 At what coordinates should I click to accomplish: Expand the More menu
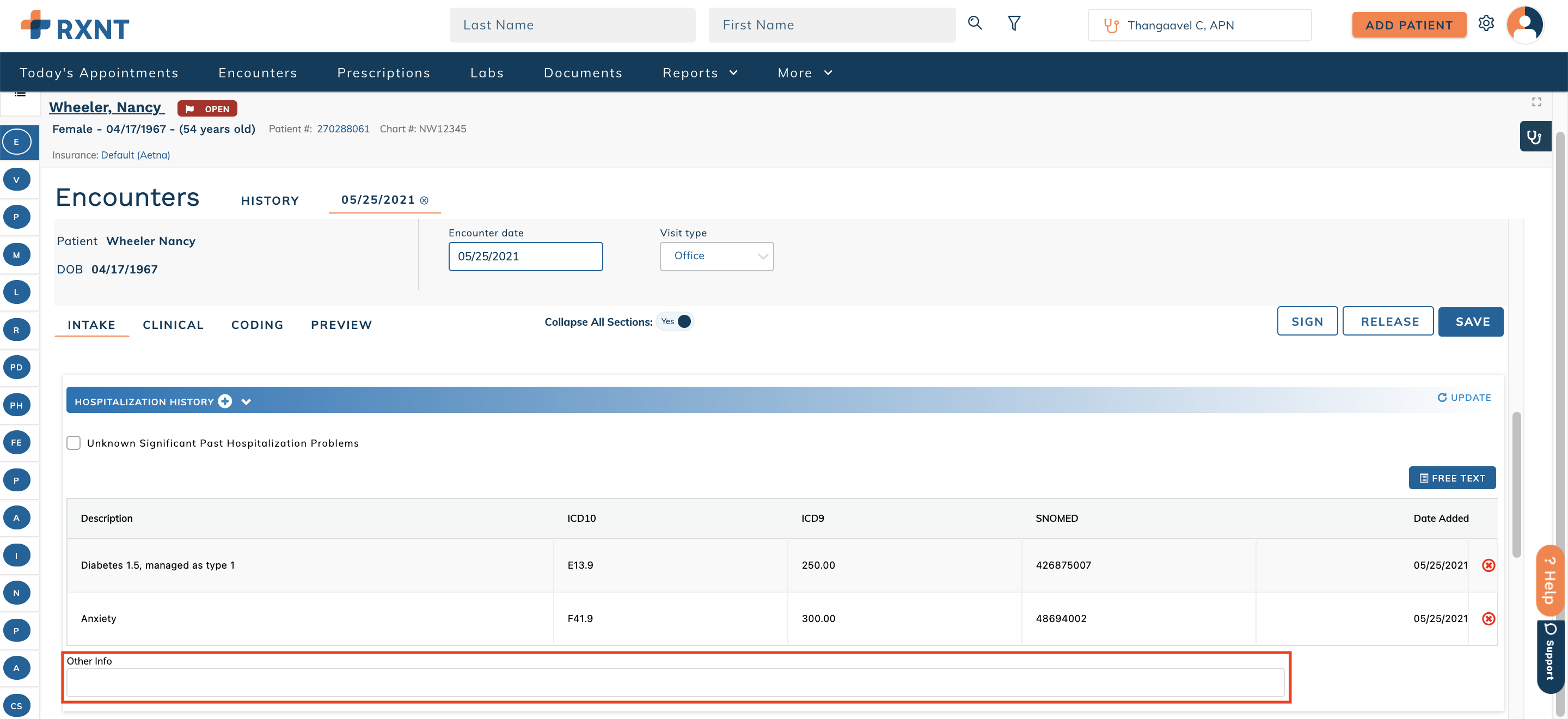[x=805, y=72]
